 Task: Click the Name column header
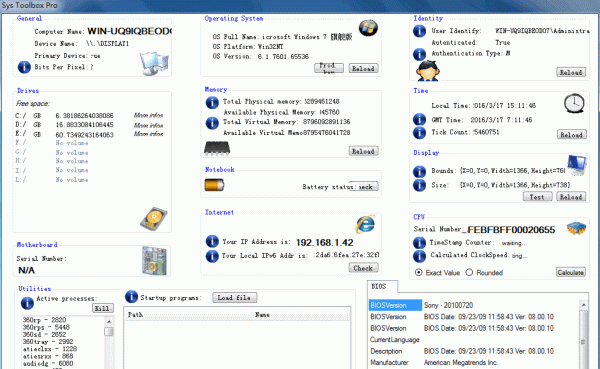[299, 315]
